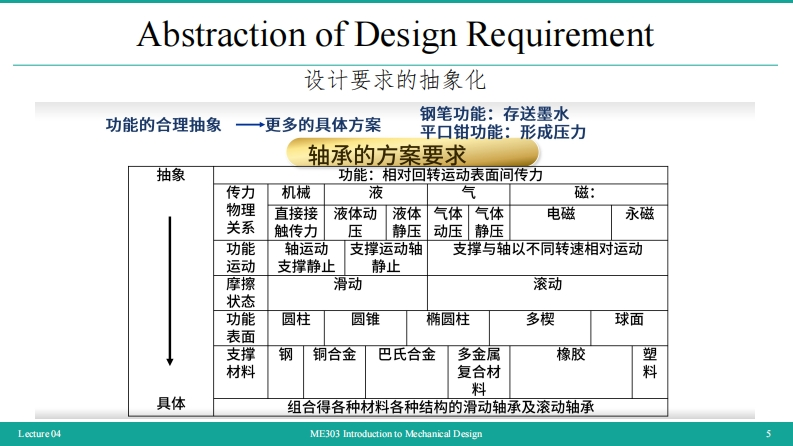Select the slide title Abstraction of Design Requirement
This screenshot has width=793, height=446.
[396, 35]
